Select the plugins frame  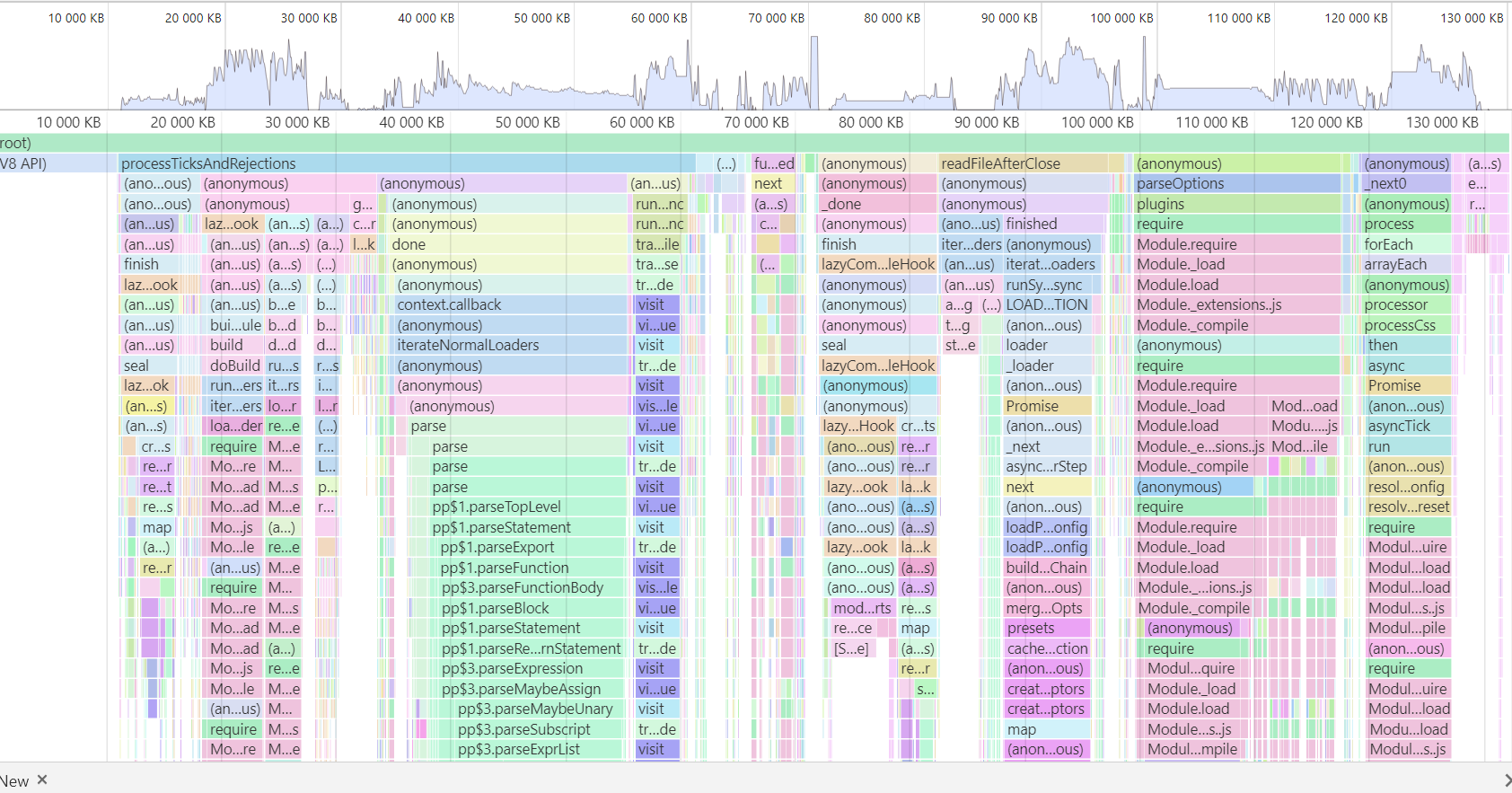pos(1236,204)
